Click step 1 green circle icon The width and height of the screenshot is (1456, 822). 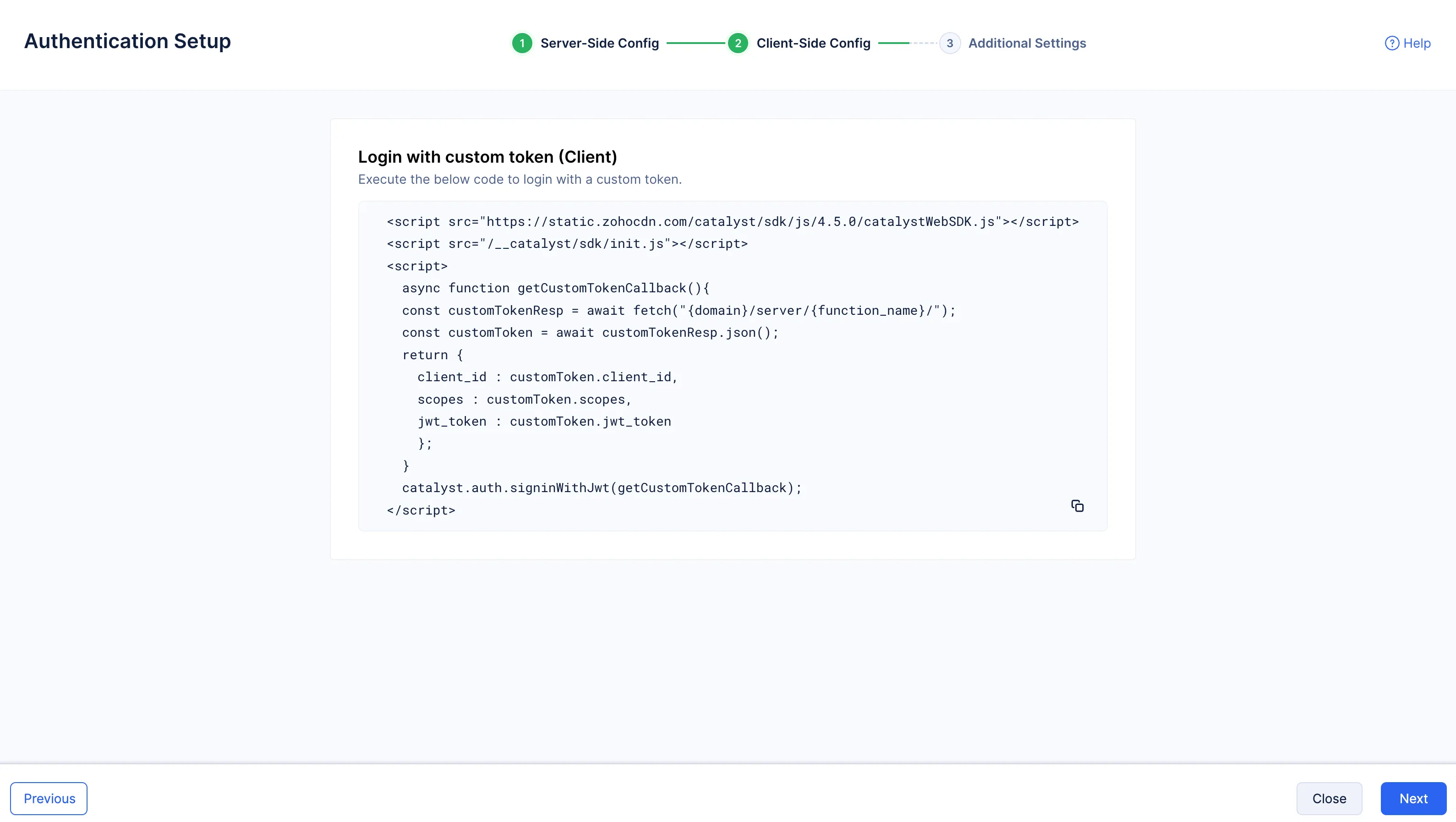coord(522,43)
